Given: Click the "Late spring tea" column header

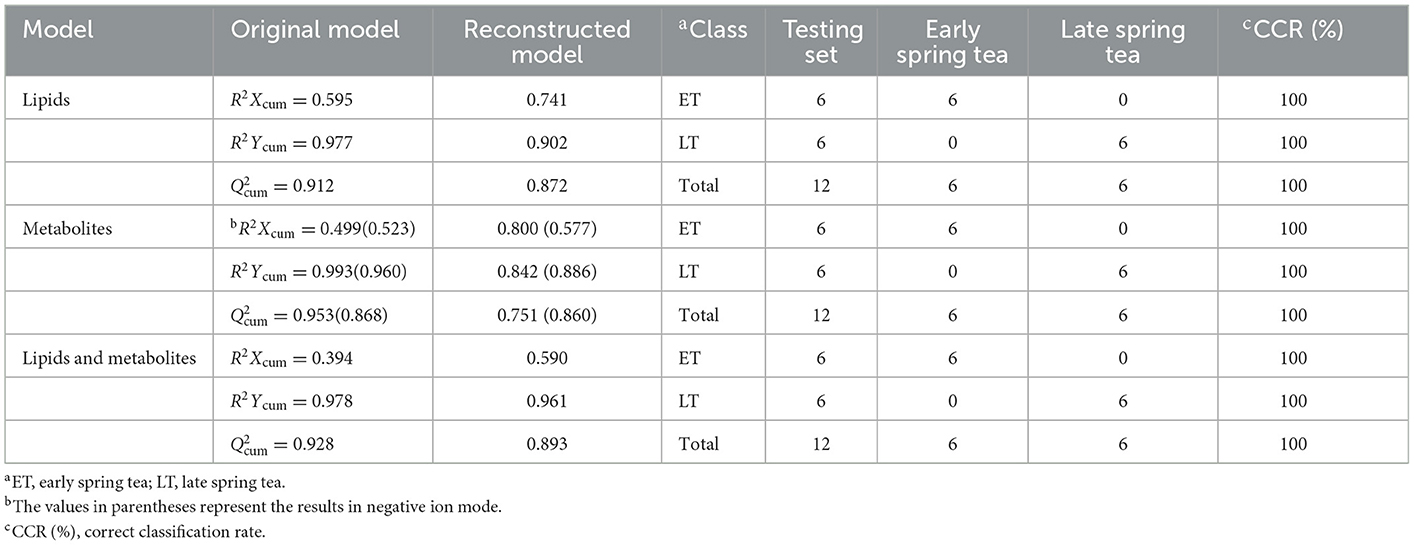Looking at the screenshot, I should [1123, 42].
